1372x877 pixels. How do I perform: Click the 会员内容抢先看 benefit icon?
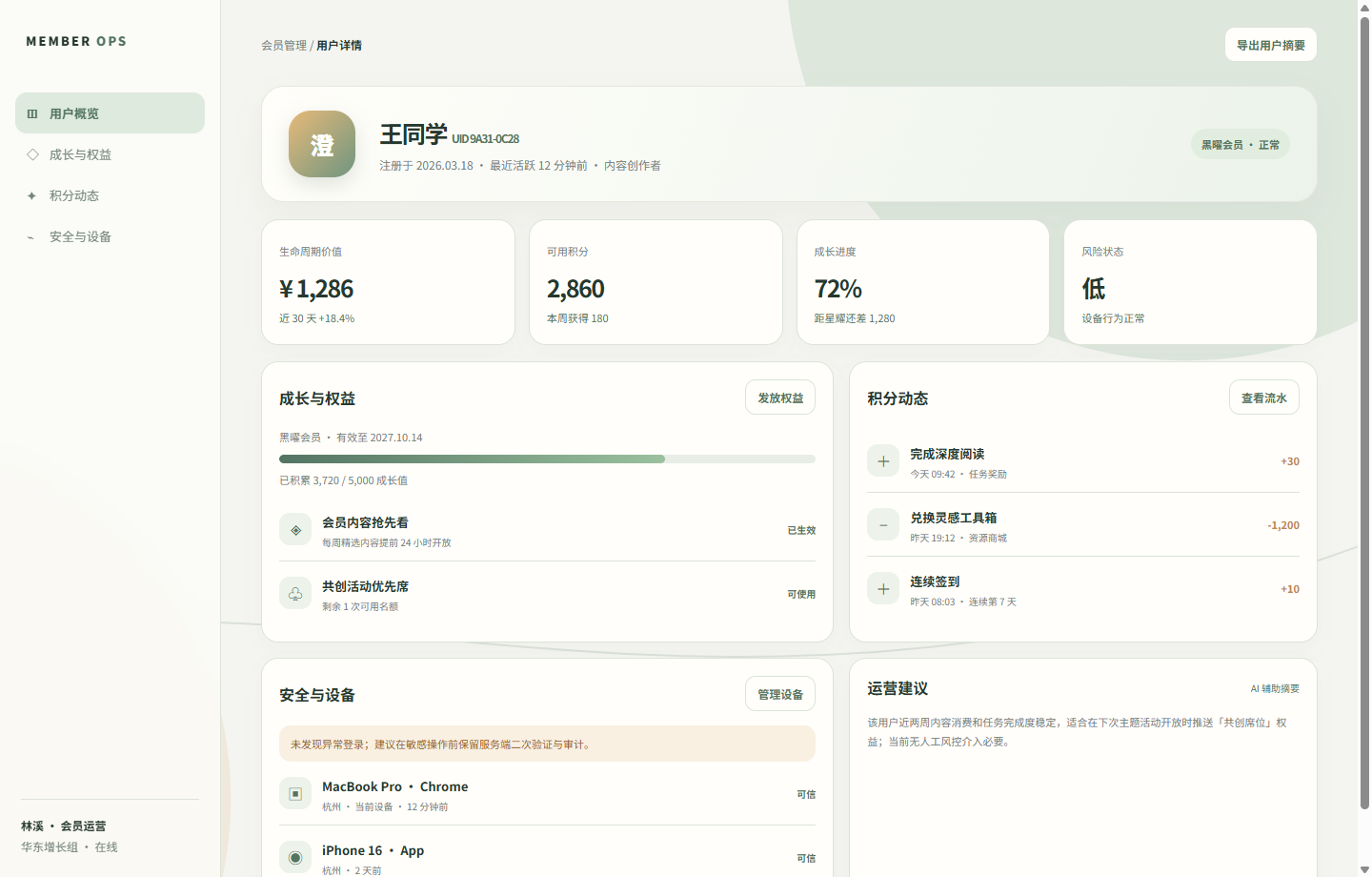295,530
